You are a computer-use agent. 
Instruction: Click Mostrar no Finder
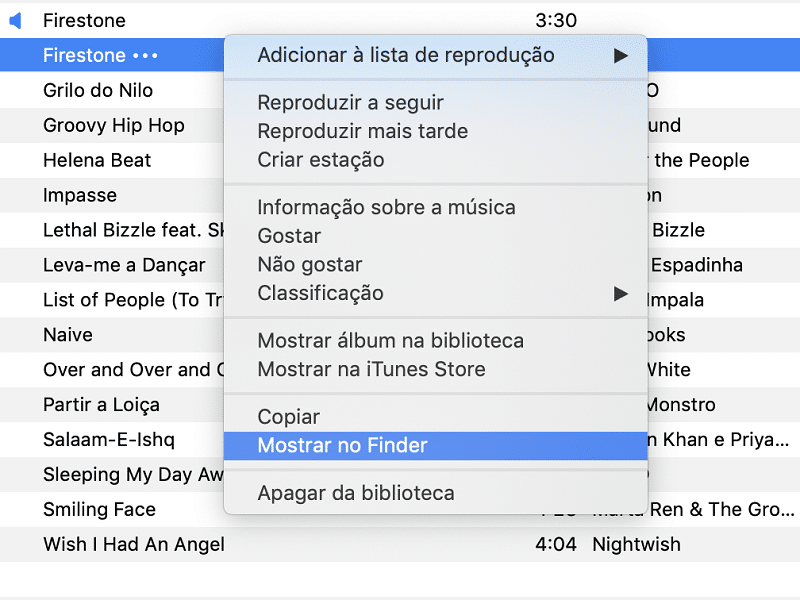point(436,445)
